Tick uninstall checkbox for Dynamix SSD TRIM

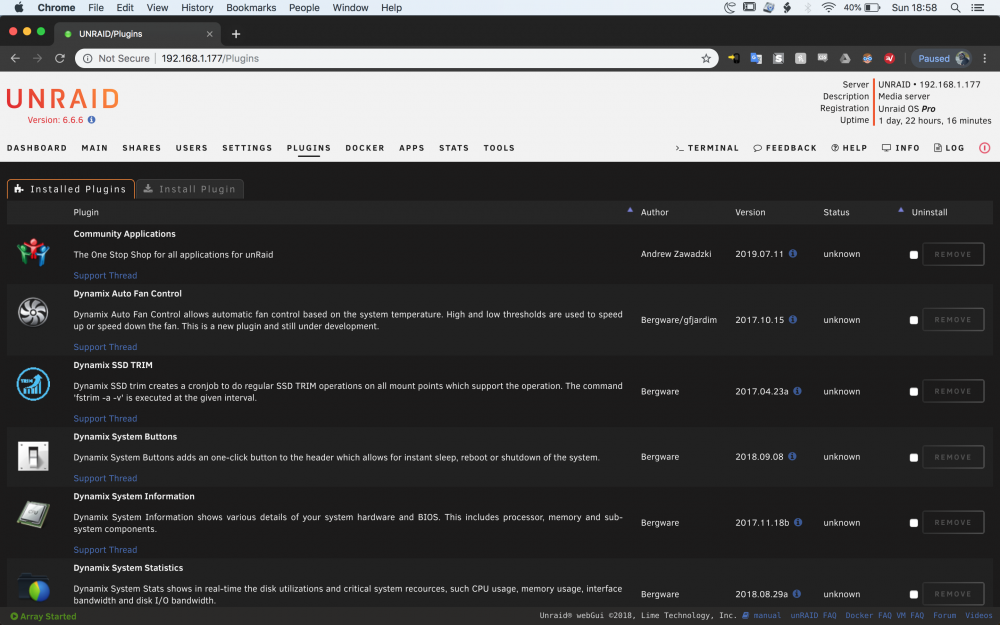point(914,392)
